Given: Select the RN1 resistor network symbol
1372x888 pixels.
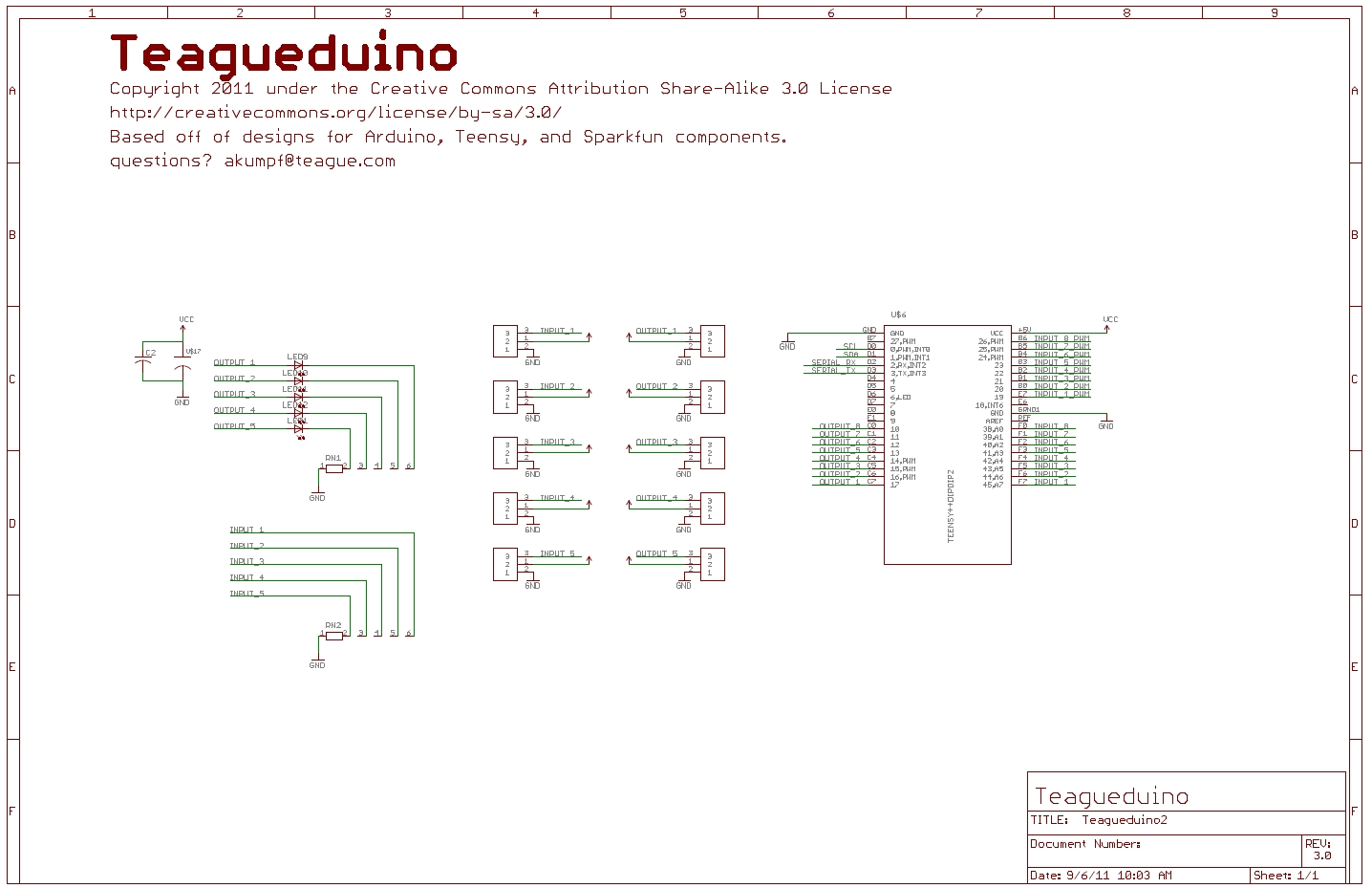Looking at the screenshot, I should pyautogui.click(x=333, y=467).
